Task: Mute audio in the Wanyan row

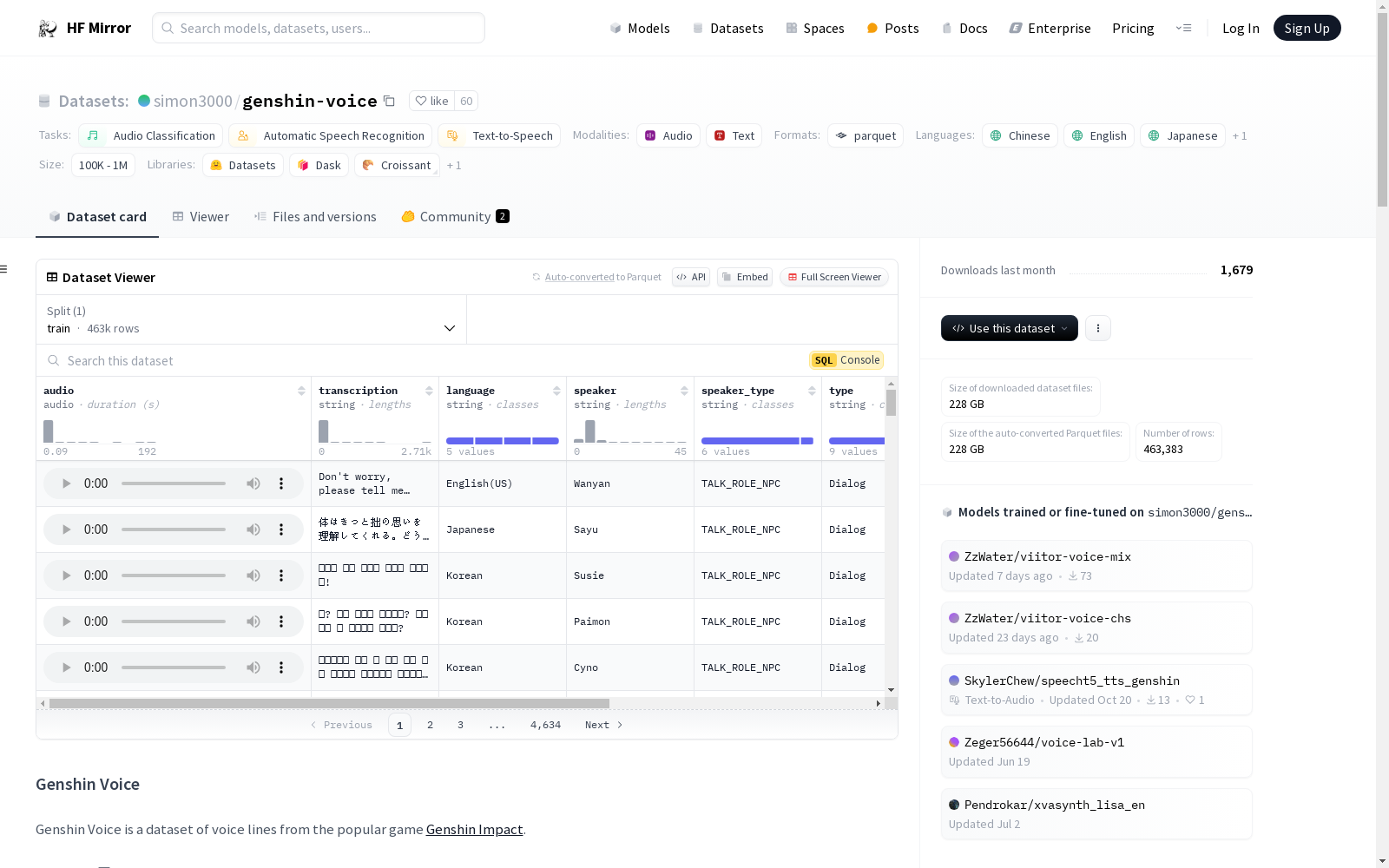Action: [x=253, y=483]
